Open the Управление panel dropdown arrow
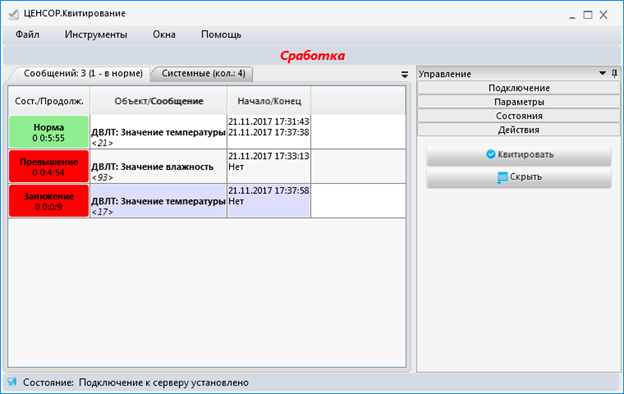This screenshot has height=394, width=624. (603, 73)
